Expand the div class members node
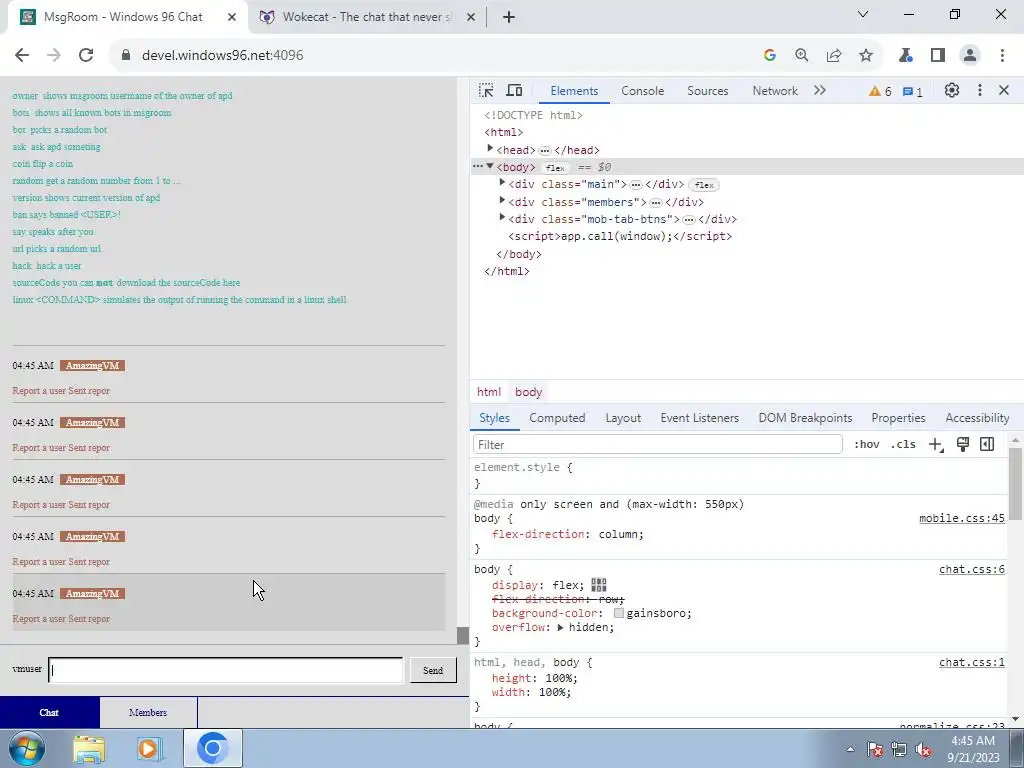 tap(502, 200)
